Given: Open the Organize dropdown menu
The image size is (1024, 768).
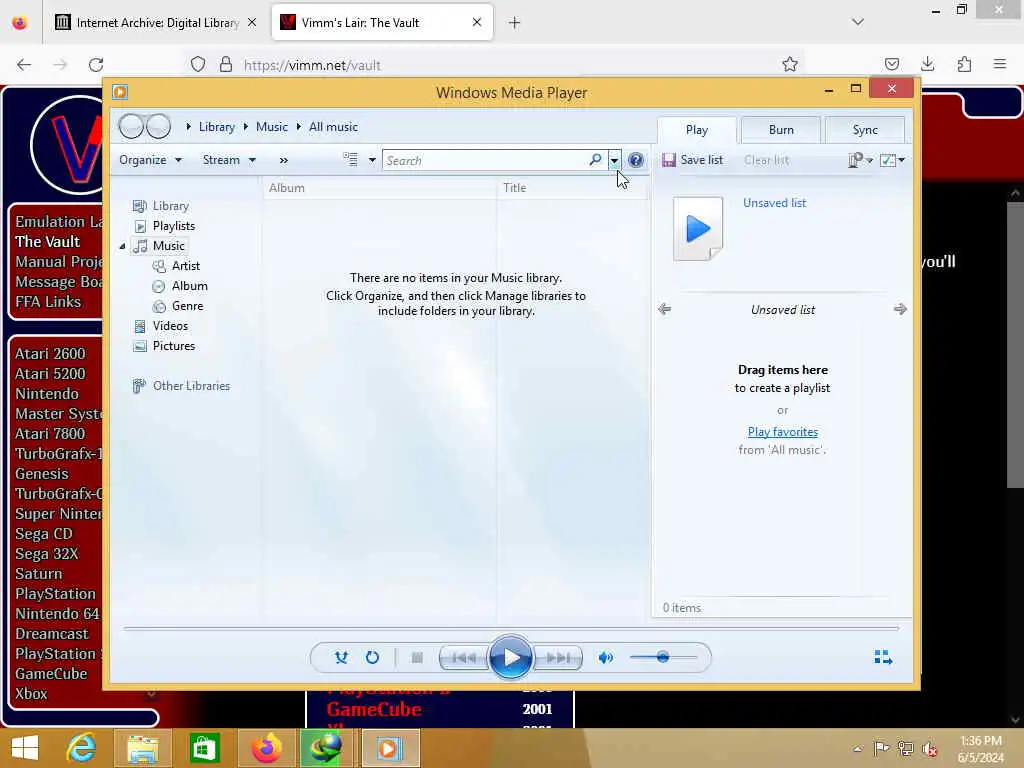Looking at the screenshot, I should pyautogui.click(x=150, y=160).
